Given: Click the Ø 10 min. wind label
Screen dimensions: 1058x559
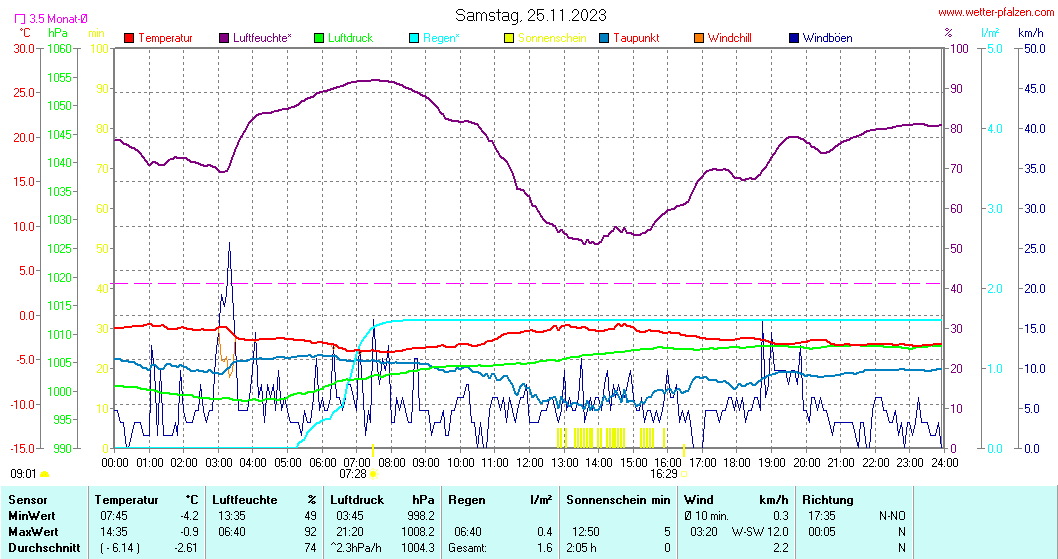Looking at the screenshot, I should pyautogui.click(x=706, y=516).
